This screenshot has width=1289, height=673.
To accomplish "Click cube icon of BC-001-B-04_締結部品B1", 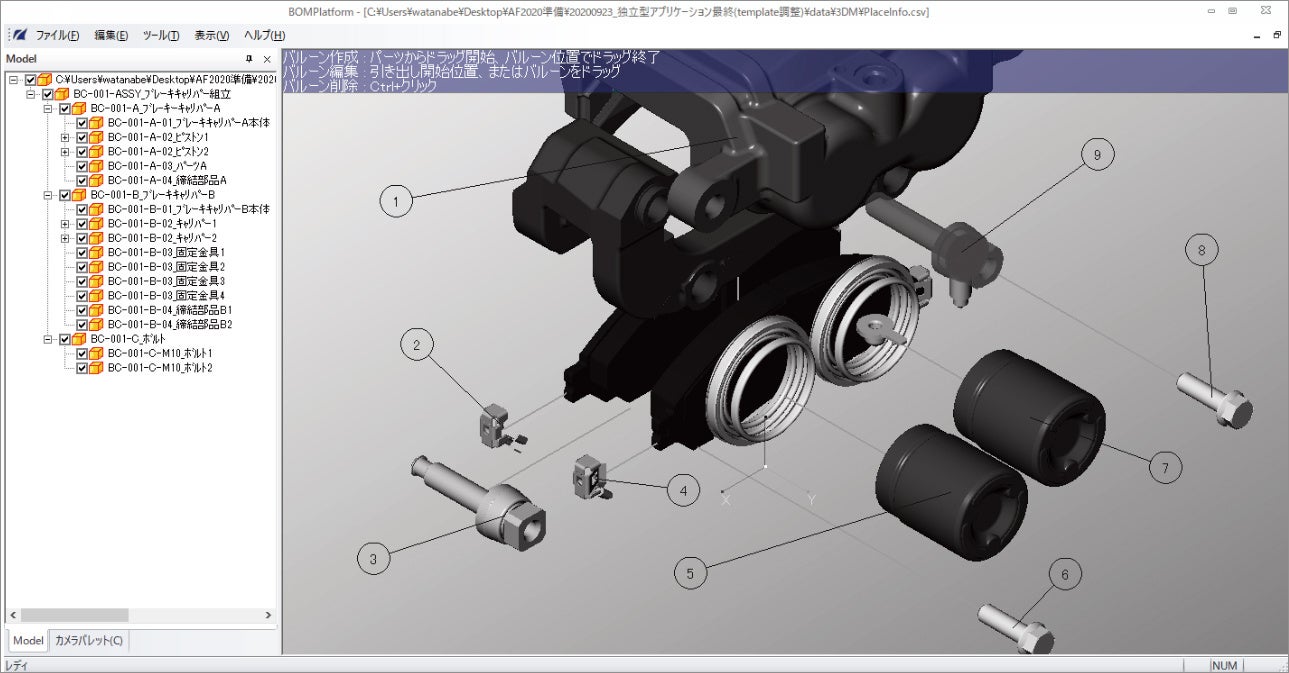I will pyautogui.click(x=97, y=311).
